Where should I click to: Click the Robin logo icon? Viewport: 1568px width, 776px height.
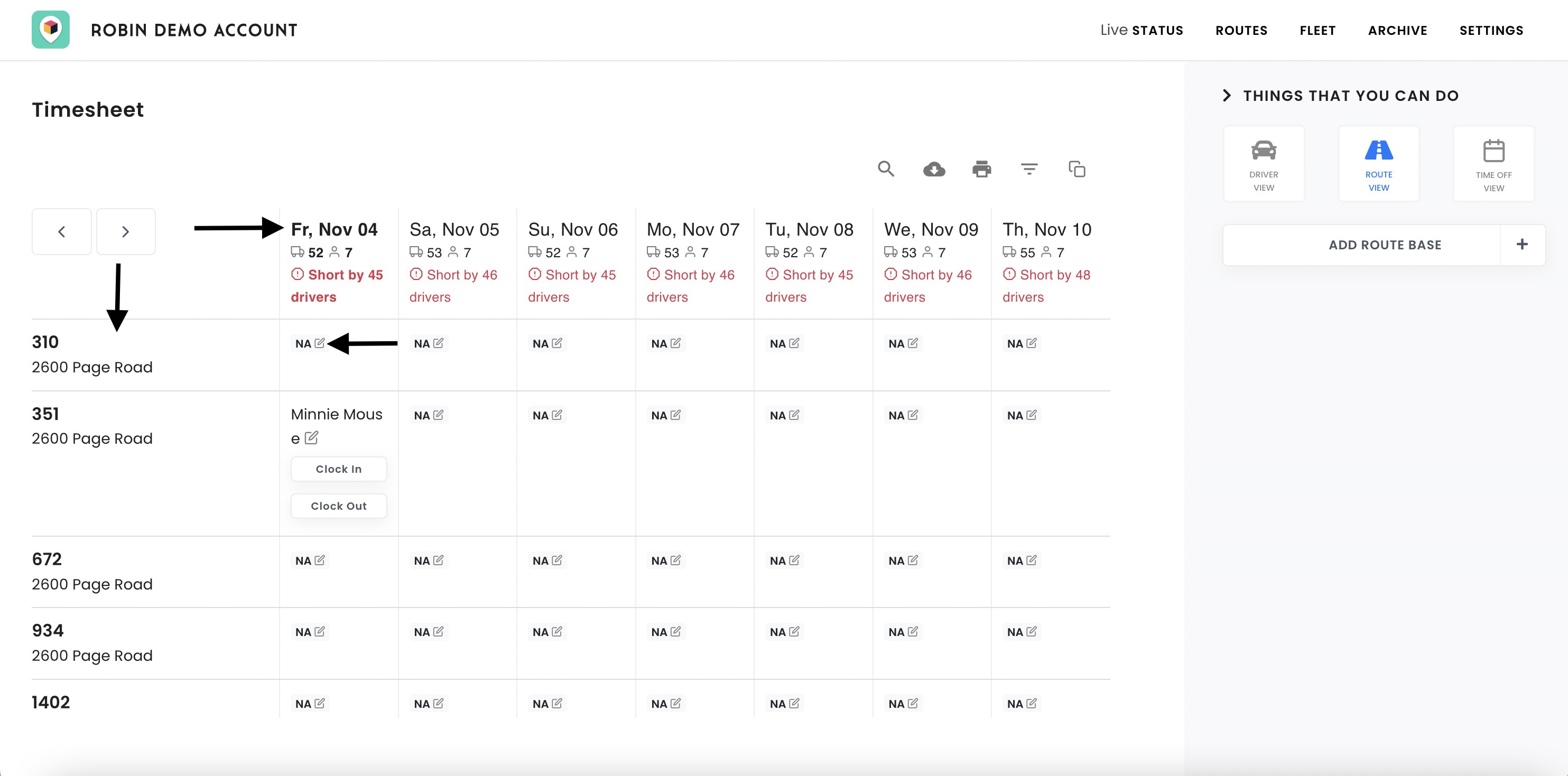coord(51,29)
